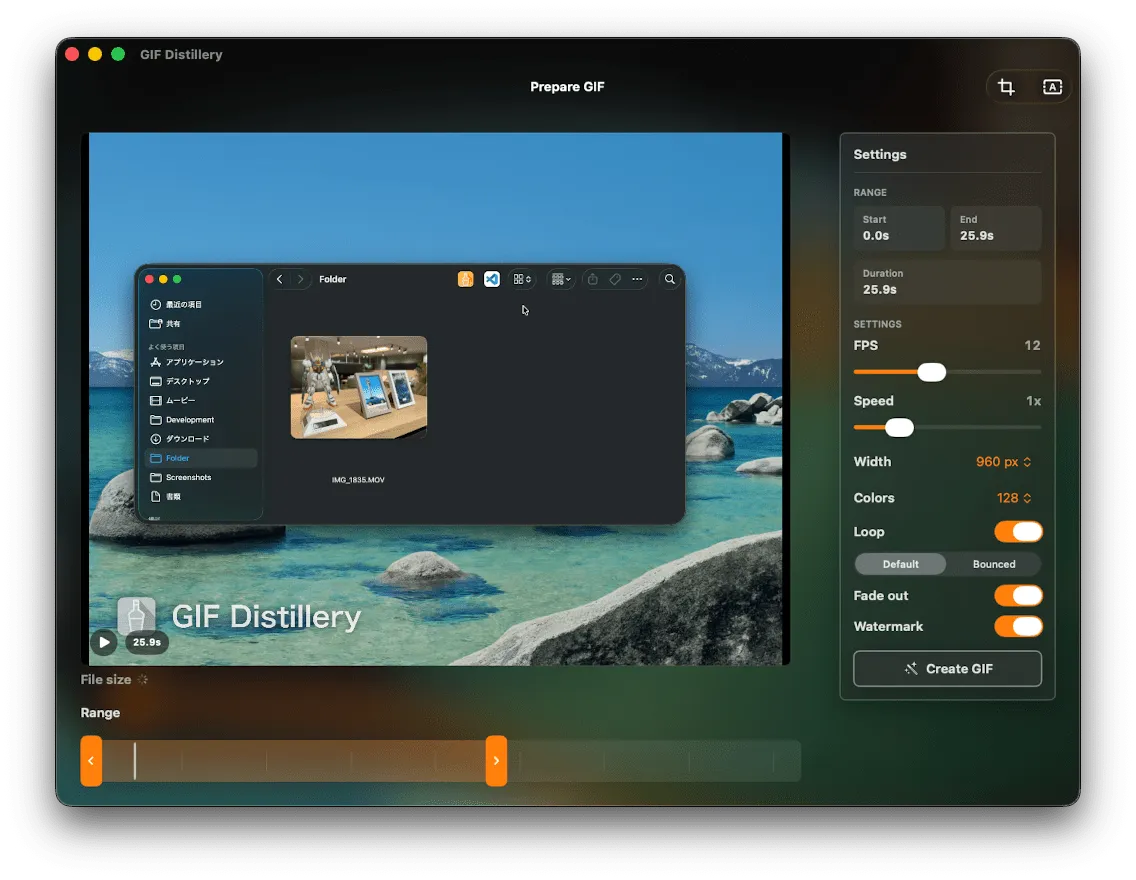The image size is (1136, 880).
Task: Click the Finder more options ellipsis
Action: 638,279
